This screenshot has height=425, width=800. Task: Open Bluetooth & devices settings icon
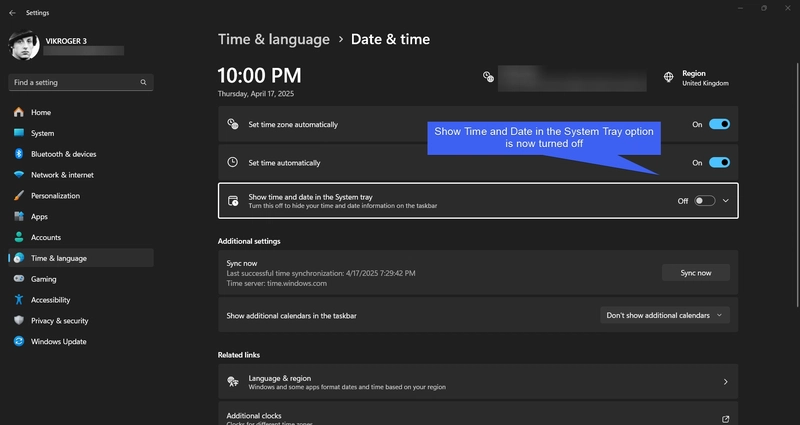click(19, 154)
